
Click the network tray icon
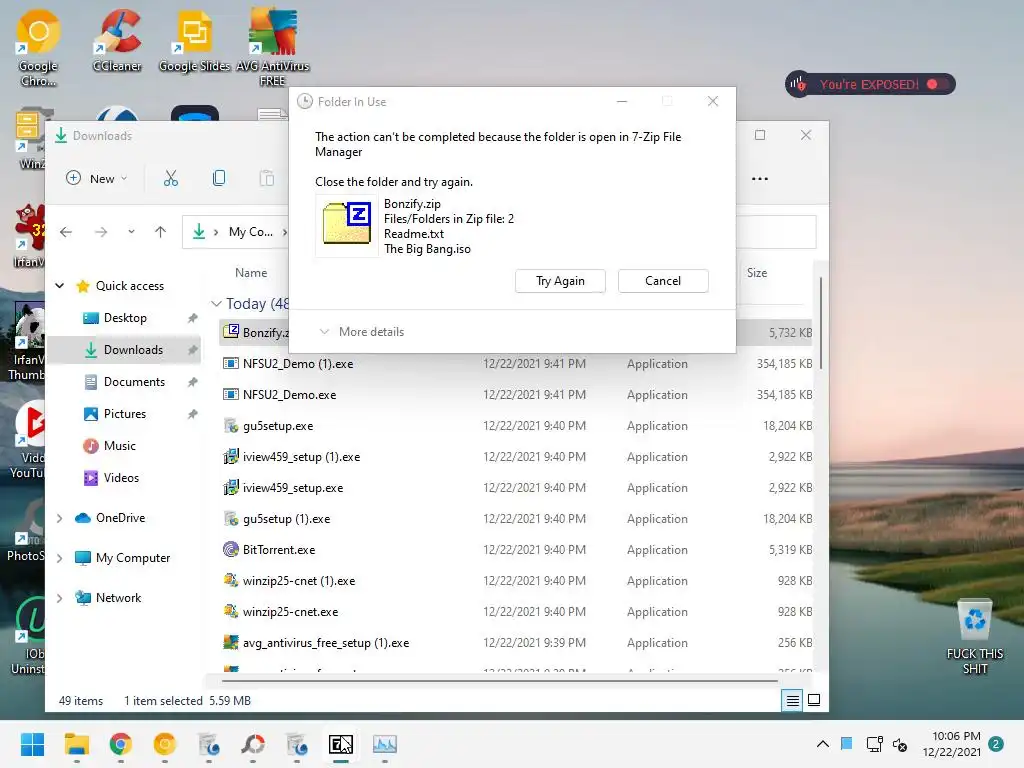[x=874, y=744]
